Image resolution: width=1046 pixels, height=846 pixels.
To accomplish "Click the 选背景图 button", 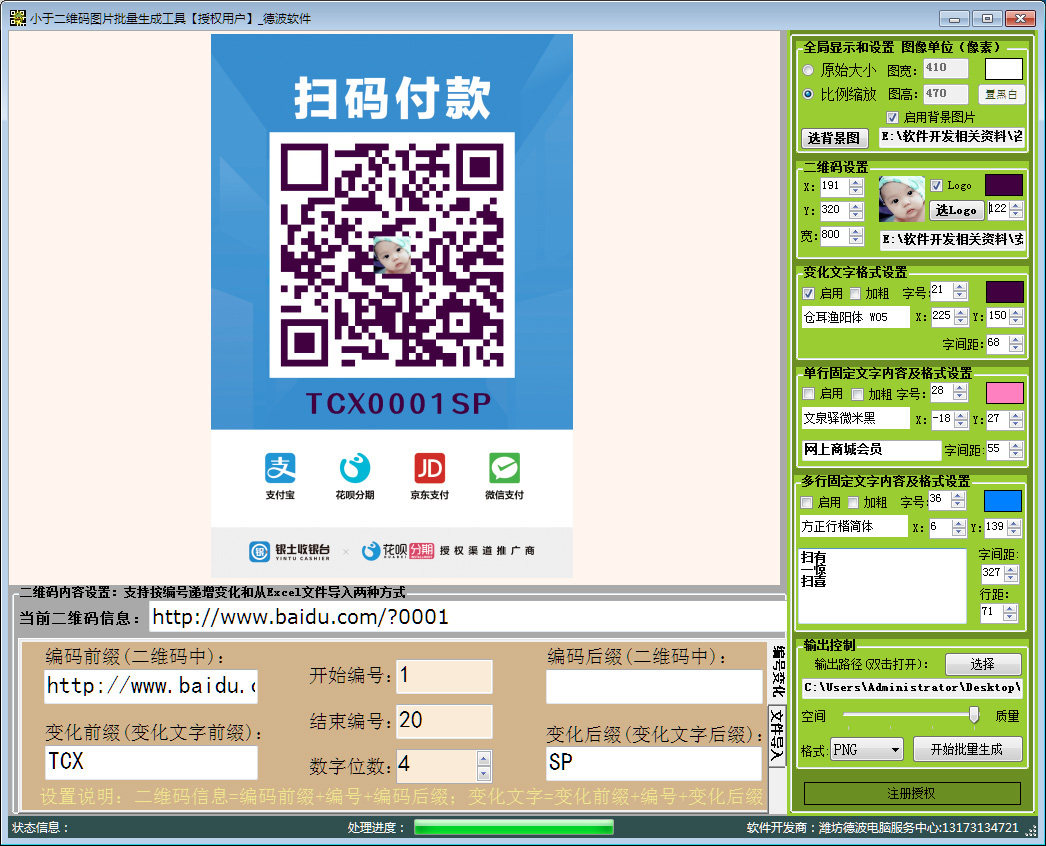I will coord(835,138).
